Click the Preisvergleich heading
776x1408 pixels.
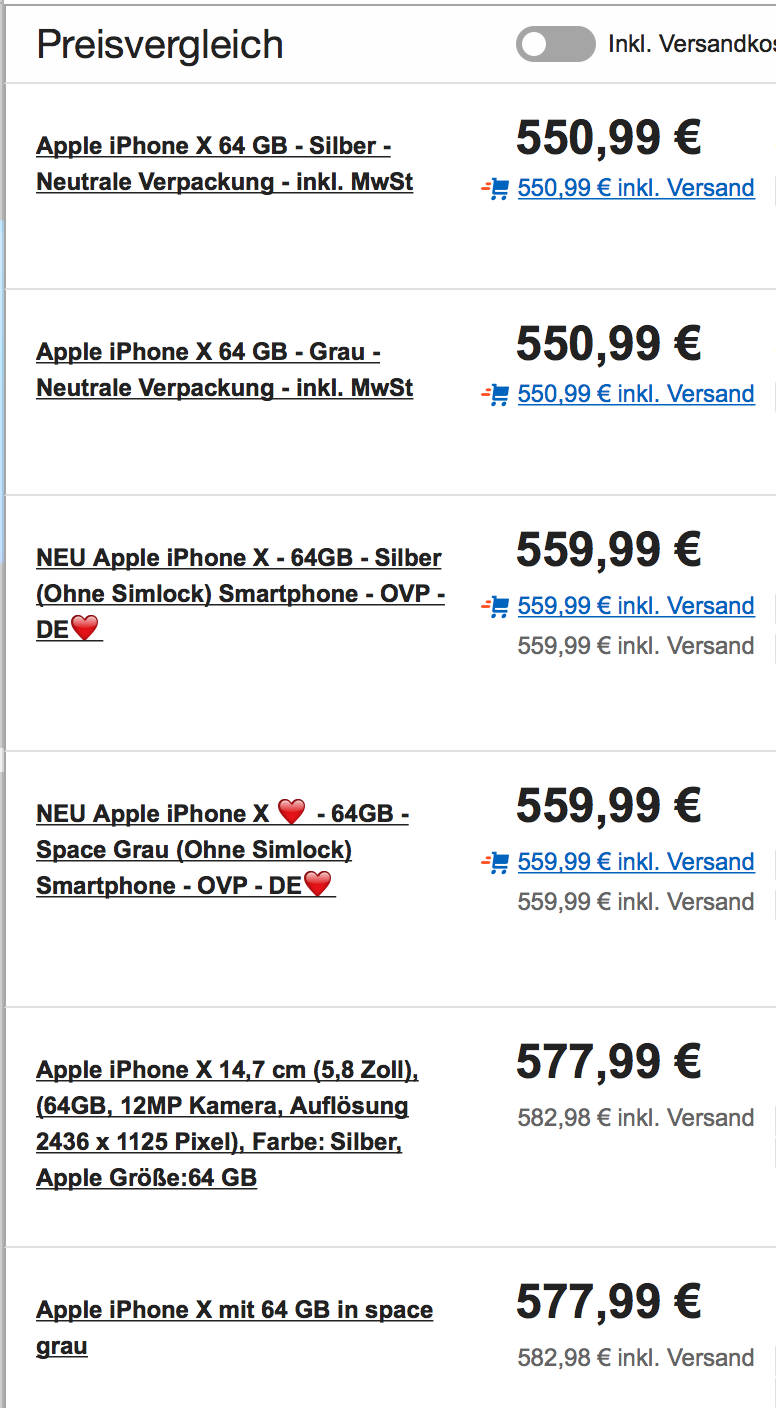point(160,45)
